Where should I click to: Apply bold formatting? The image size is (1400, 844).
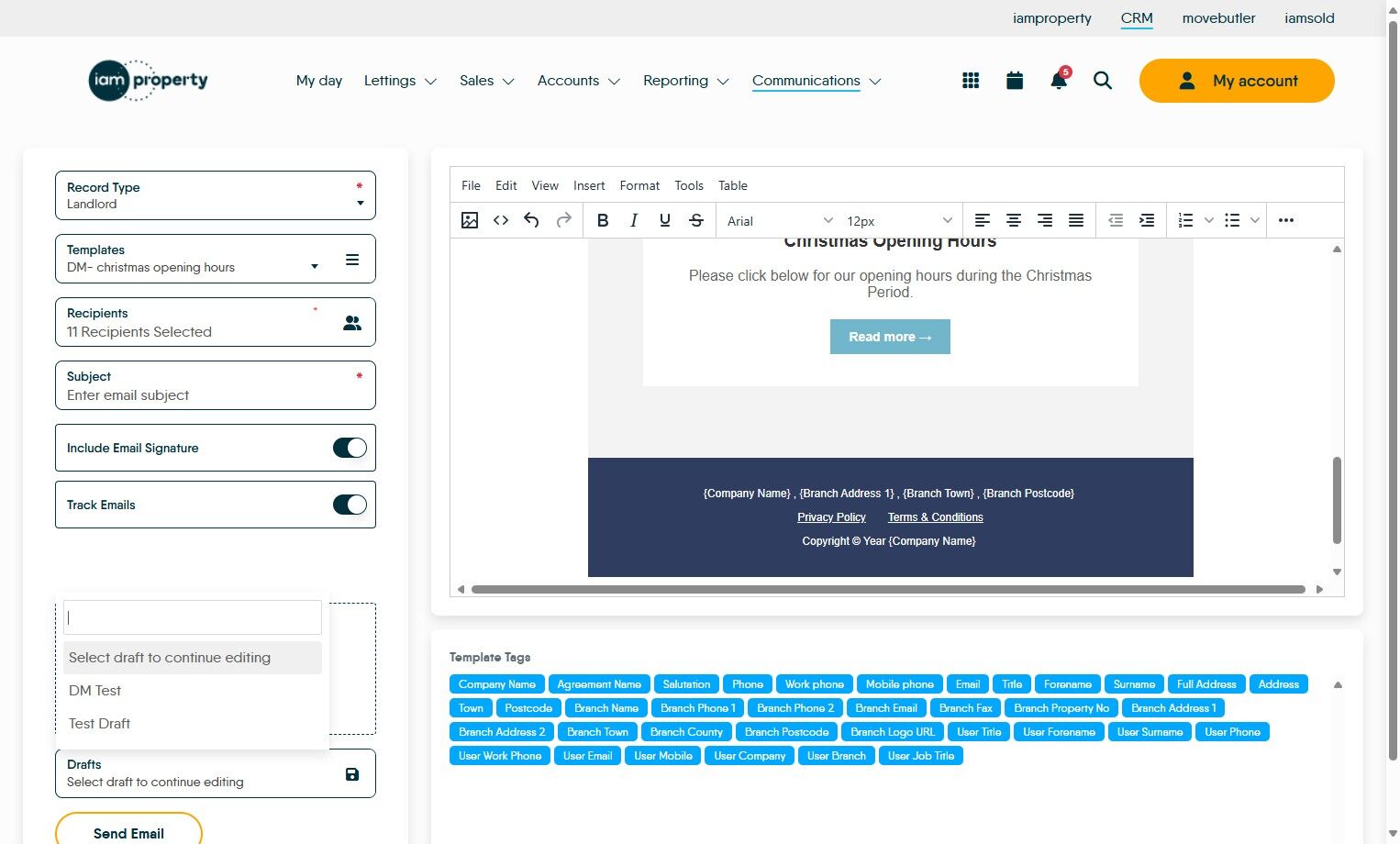[603, 220]
